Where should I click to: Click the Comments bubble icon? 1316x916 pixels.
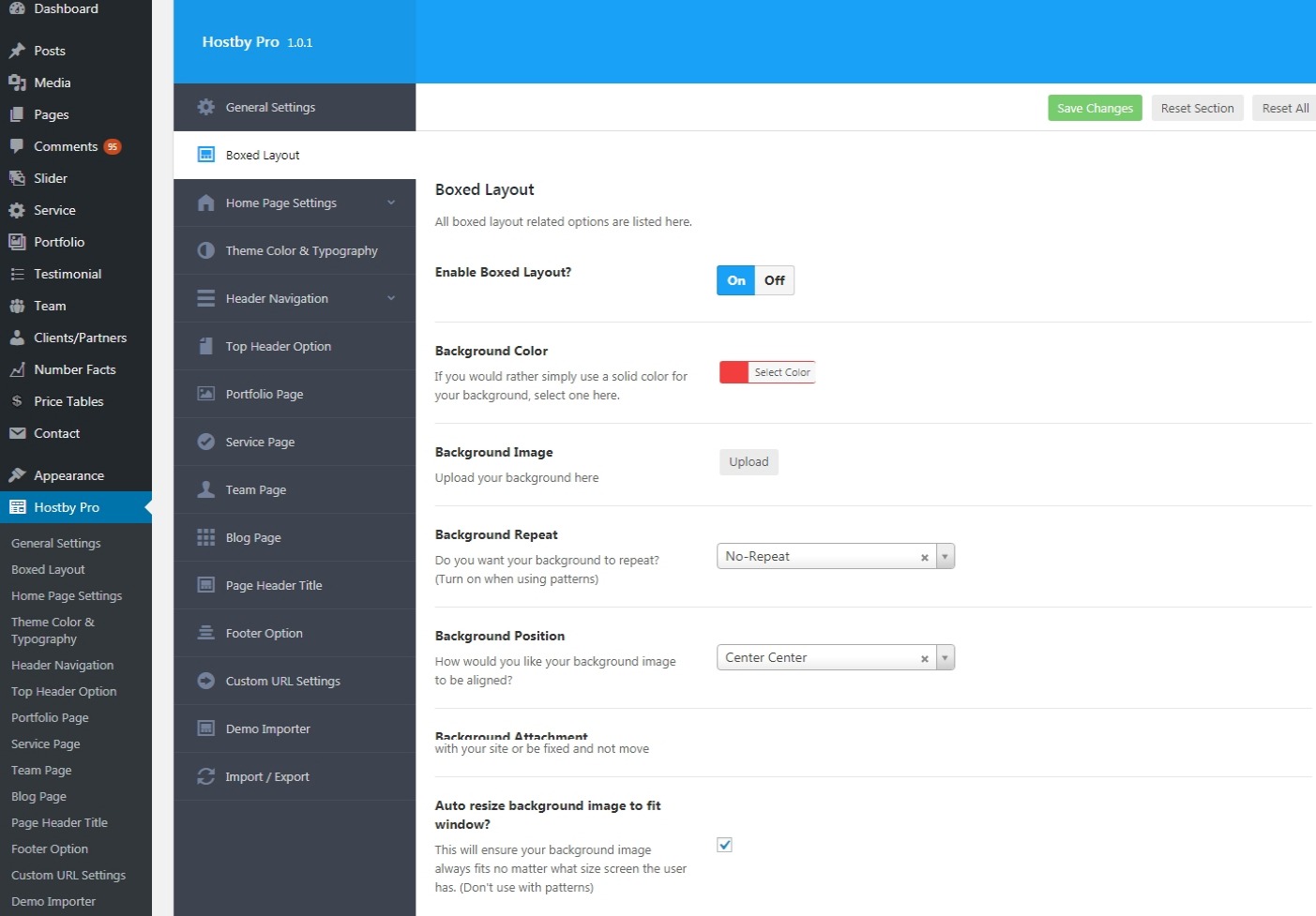point(17,146)
